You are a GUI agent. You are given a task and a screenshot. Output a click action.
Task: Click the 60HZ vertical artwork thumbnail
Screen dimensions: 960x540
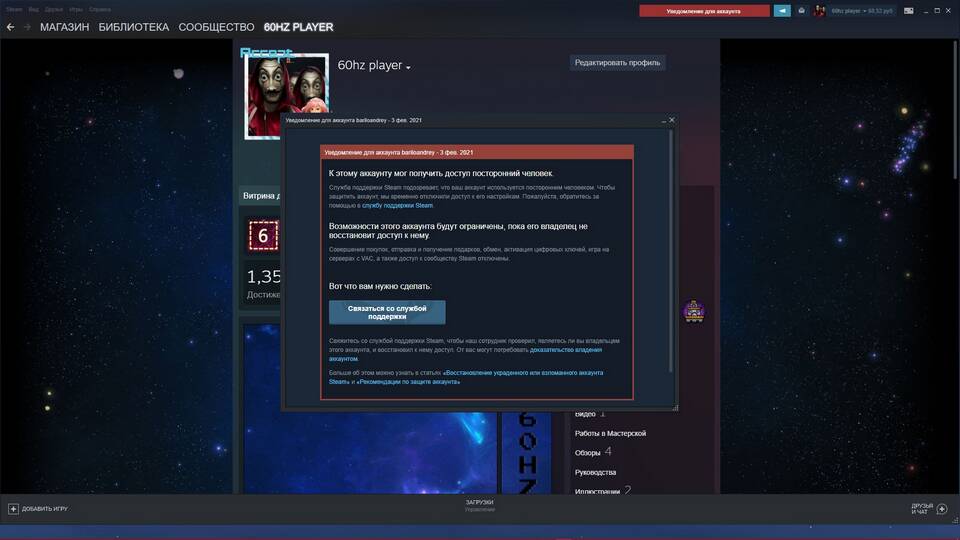click(x=527, y=452)
